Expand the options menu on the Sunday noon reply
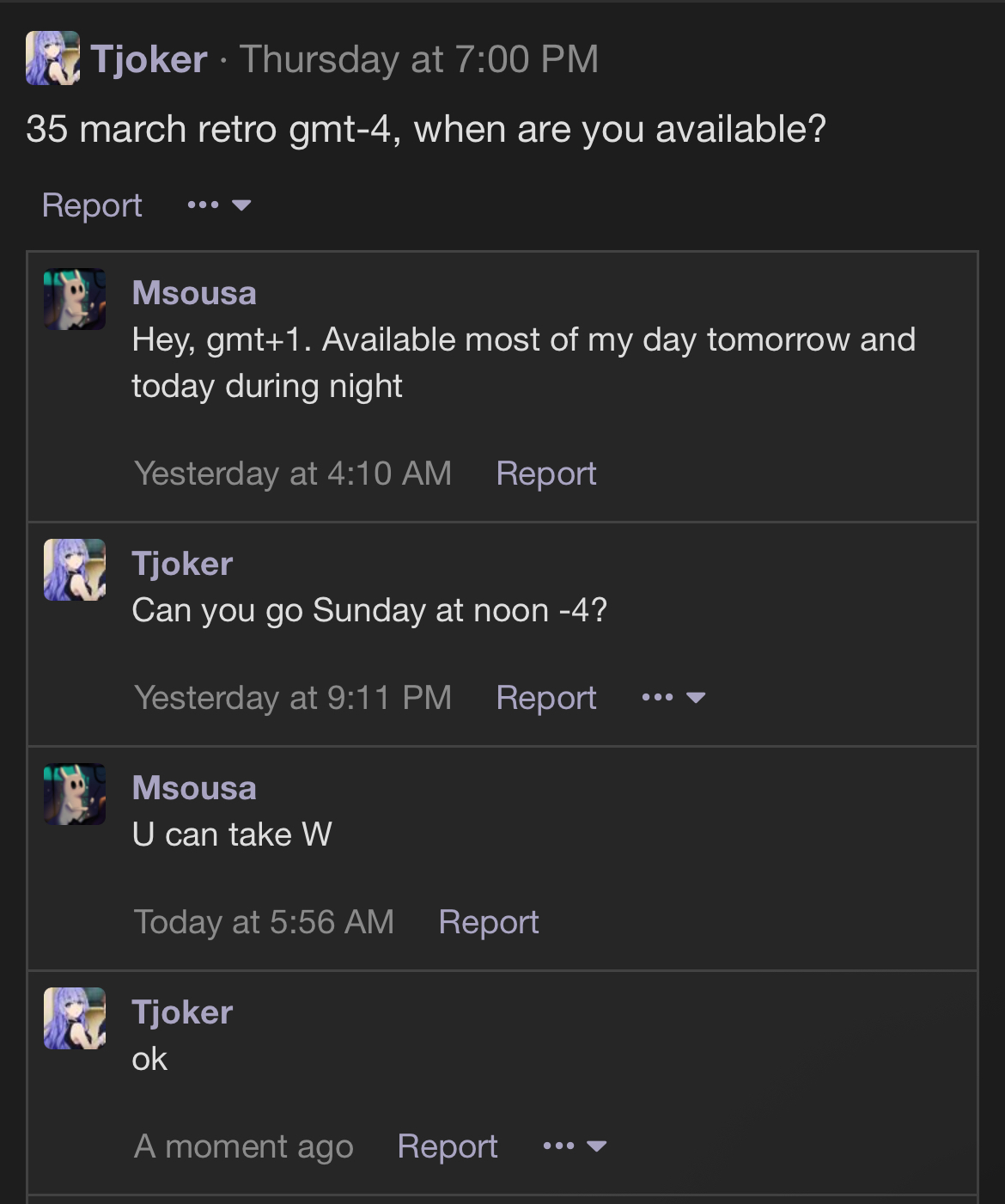The height and width of the screenshot is (1204, 1005). (673, 698)
